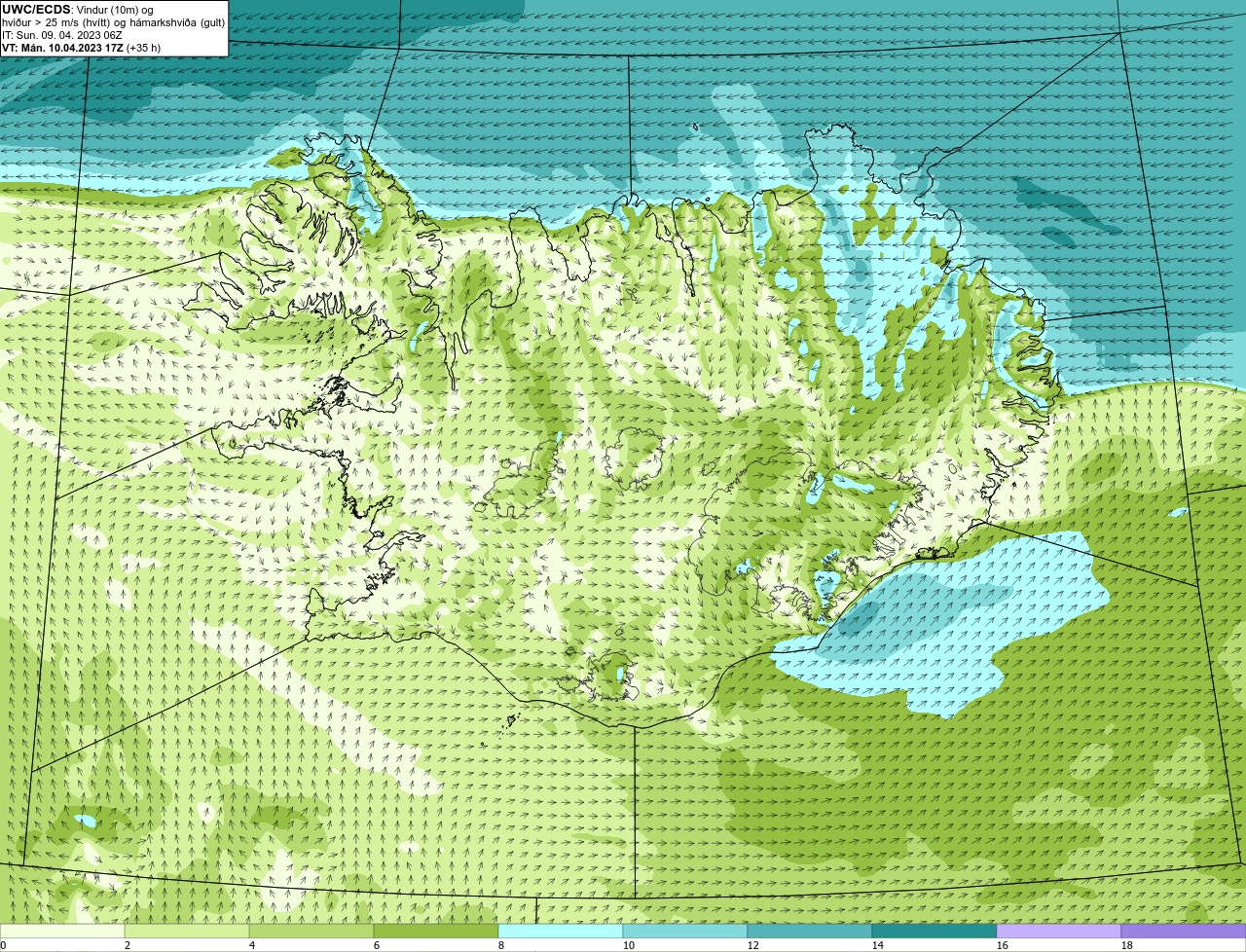The image size is (1246, 952).
Task: Click the pale yellow 0–2 m/s legend swatch
Action: pyautogui.click(x=62, y=932)
